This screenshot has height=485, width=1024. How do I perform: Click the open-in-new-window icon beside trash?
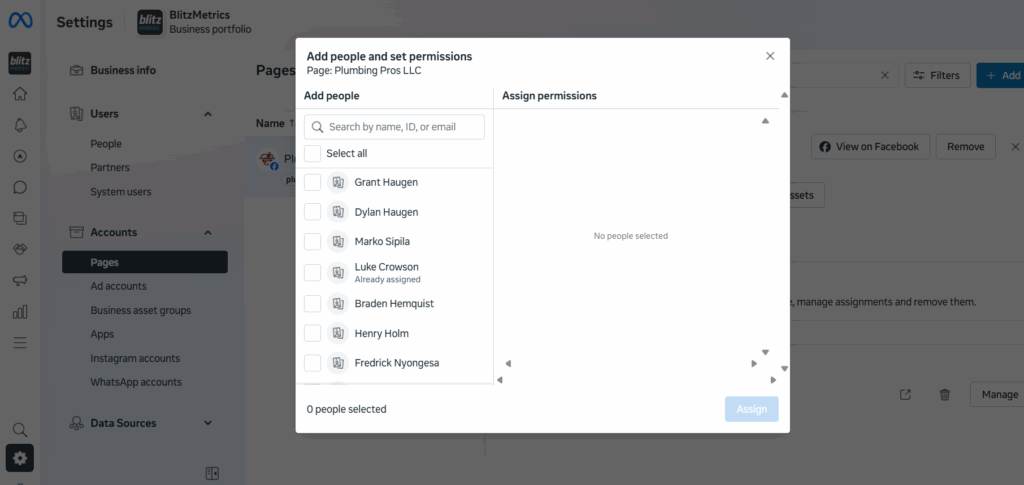pos(906,395)
